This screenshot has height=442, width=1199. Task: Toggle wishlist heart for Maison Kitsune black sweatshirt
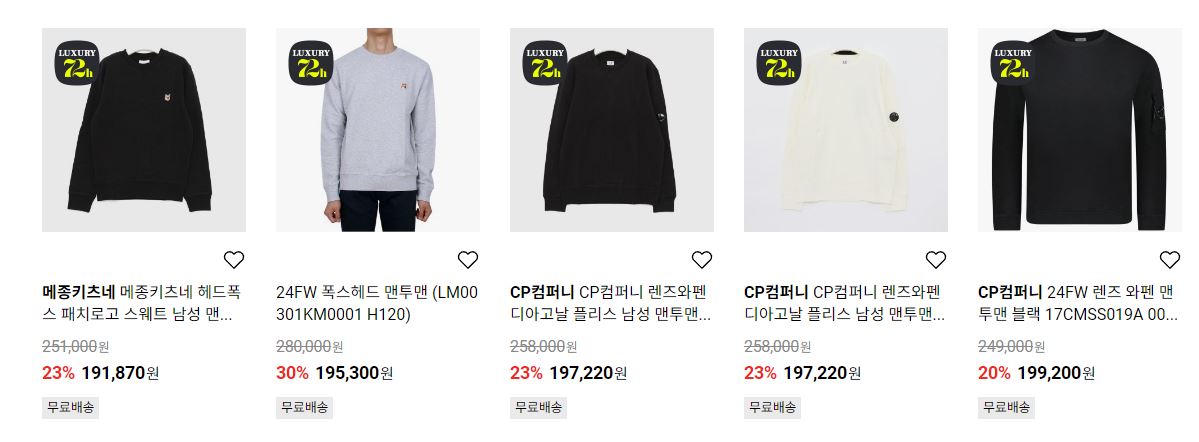point(234,260)
